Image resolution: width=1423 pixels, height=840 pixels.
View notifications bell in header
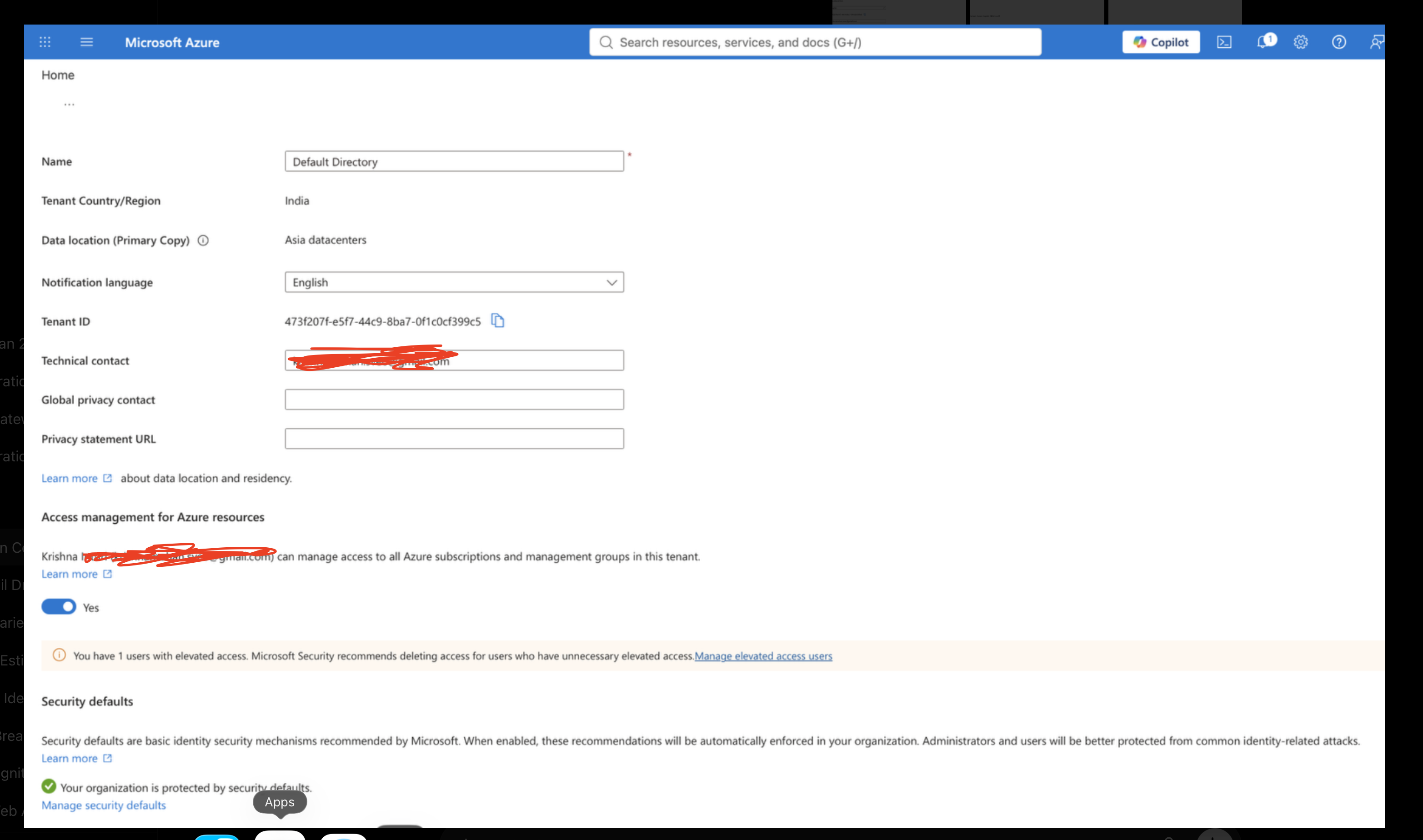pos(1265,41)
